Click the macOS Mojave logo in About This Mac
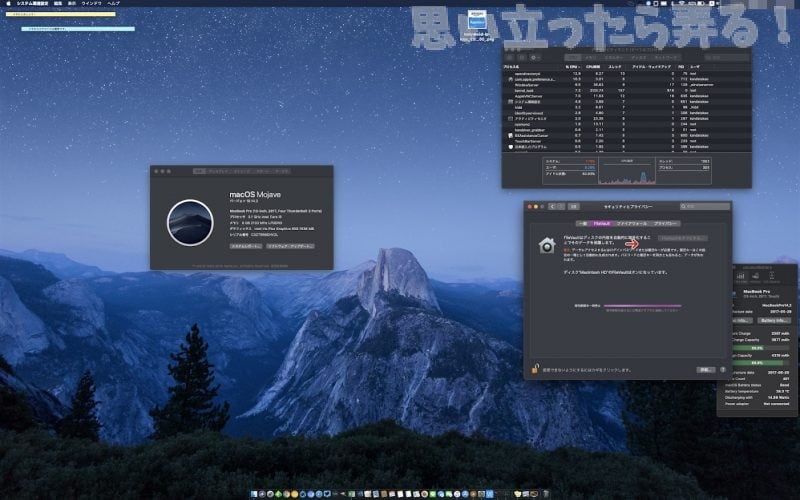 click(190, 222)
